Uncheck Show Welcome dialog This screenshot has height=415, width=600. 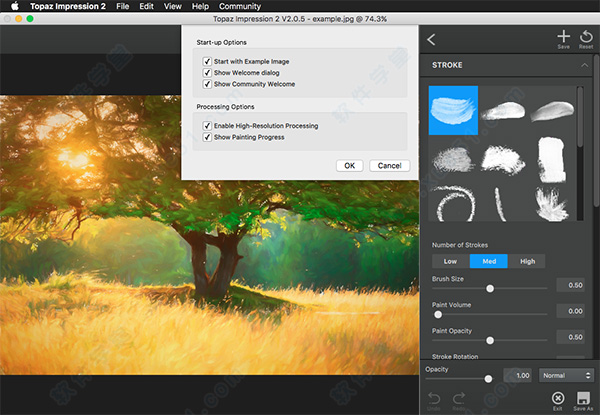point(207,73)
